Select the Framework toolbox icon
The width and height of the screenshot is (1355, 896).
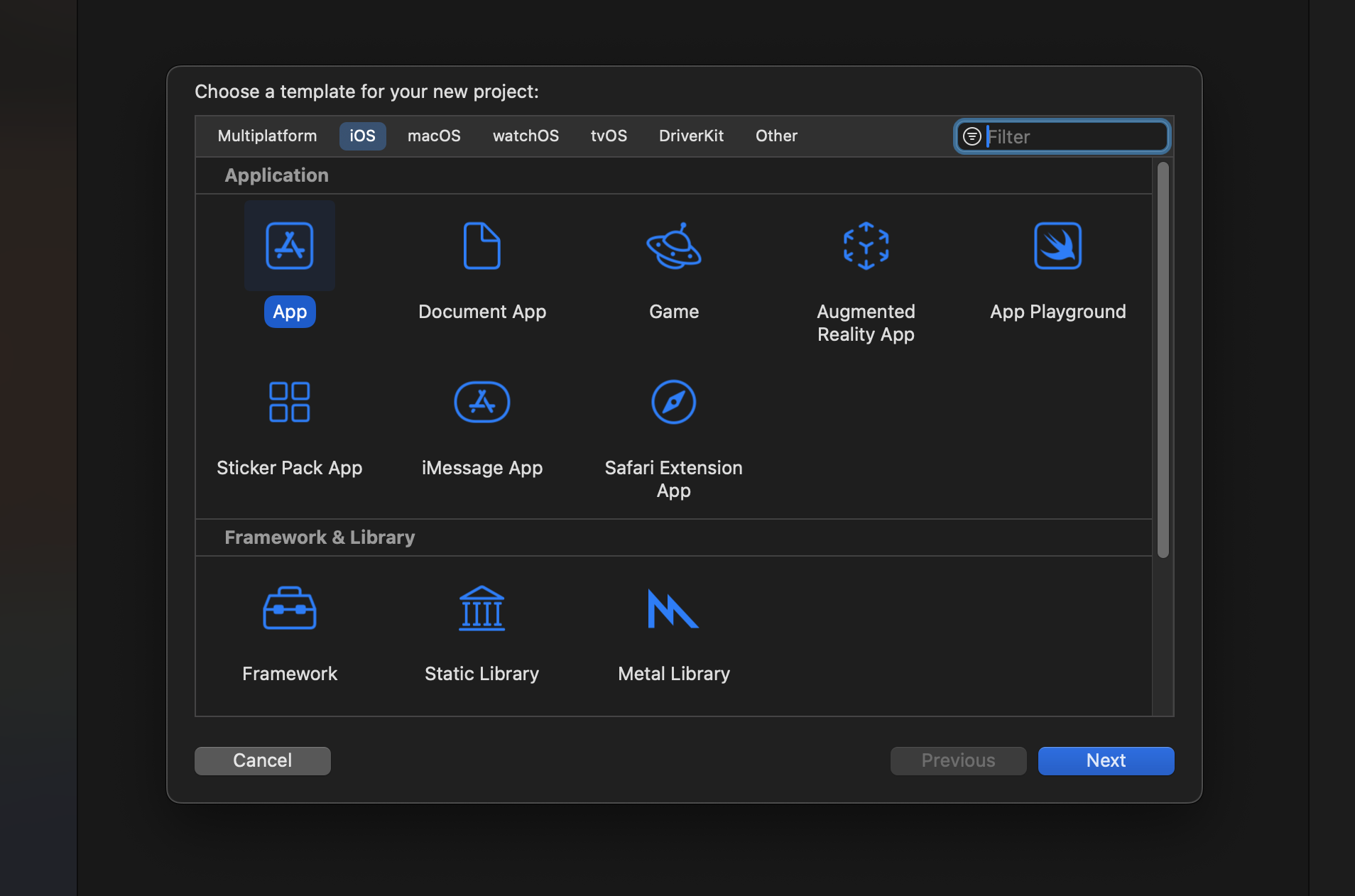[x=290, y=608]
